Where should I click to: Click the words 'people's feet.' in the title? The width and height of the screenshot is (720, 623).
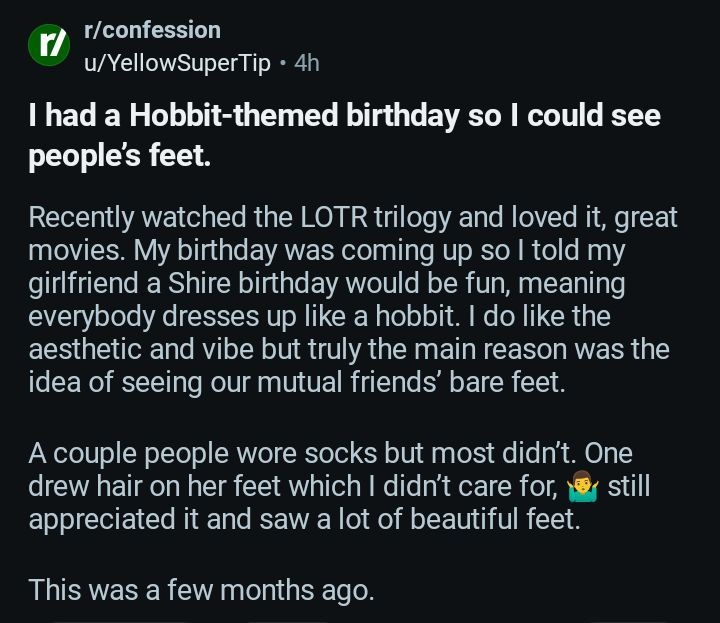pyautogui.click(x=119, y=157)
